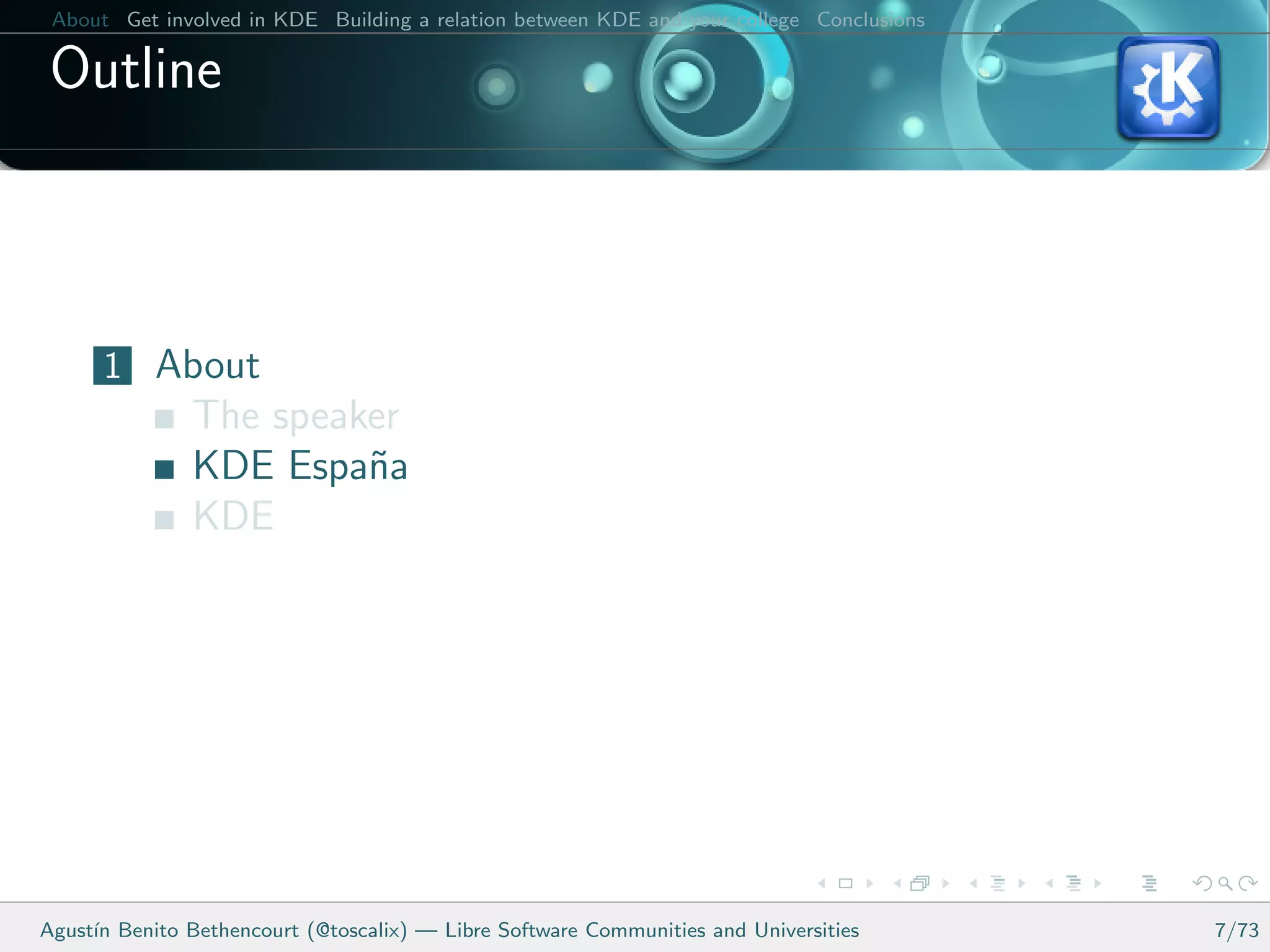The image size is (1270, 952).
Task: Click the search magnifier icon
Action: (1225, 883)
